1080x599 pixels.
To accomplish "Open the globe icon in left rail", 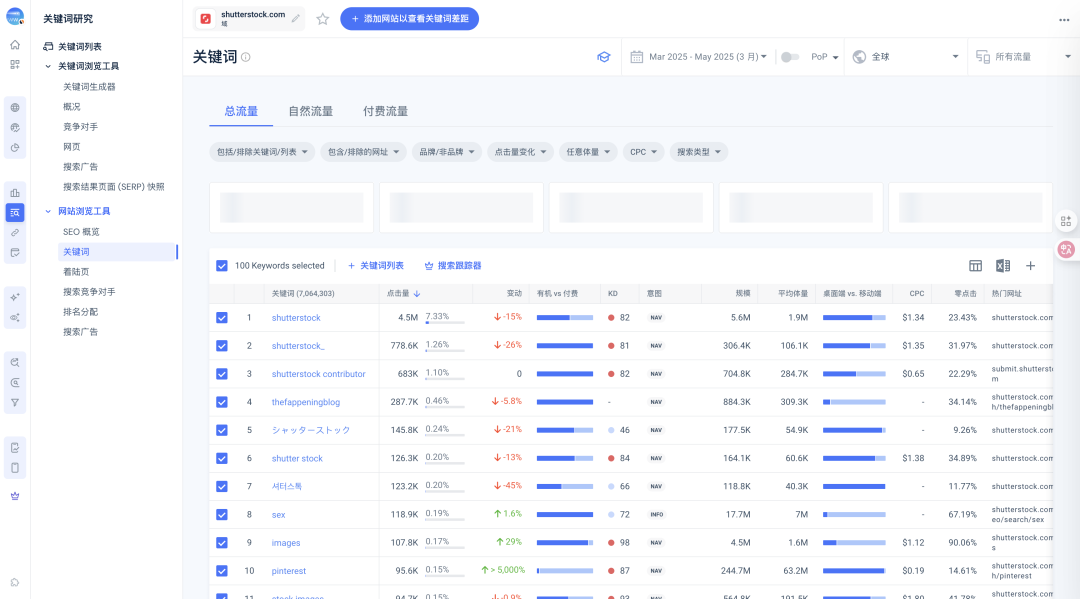I will pos(14,107).
